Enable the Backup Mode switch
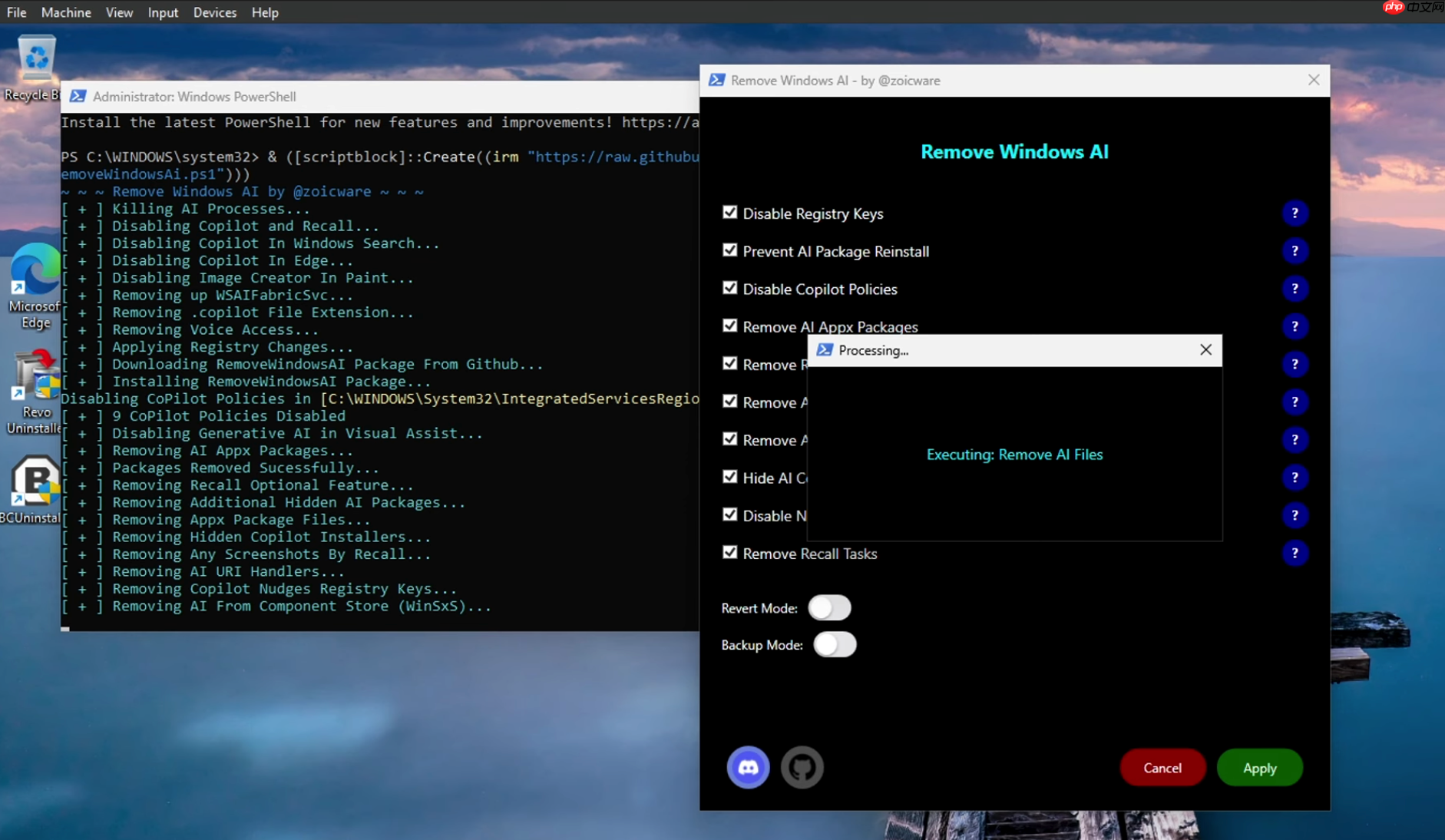 [x=835, y=644]
